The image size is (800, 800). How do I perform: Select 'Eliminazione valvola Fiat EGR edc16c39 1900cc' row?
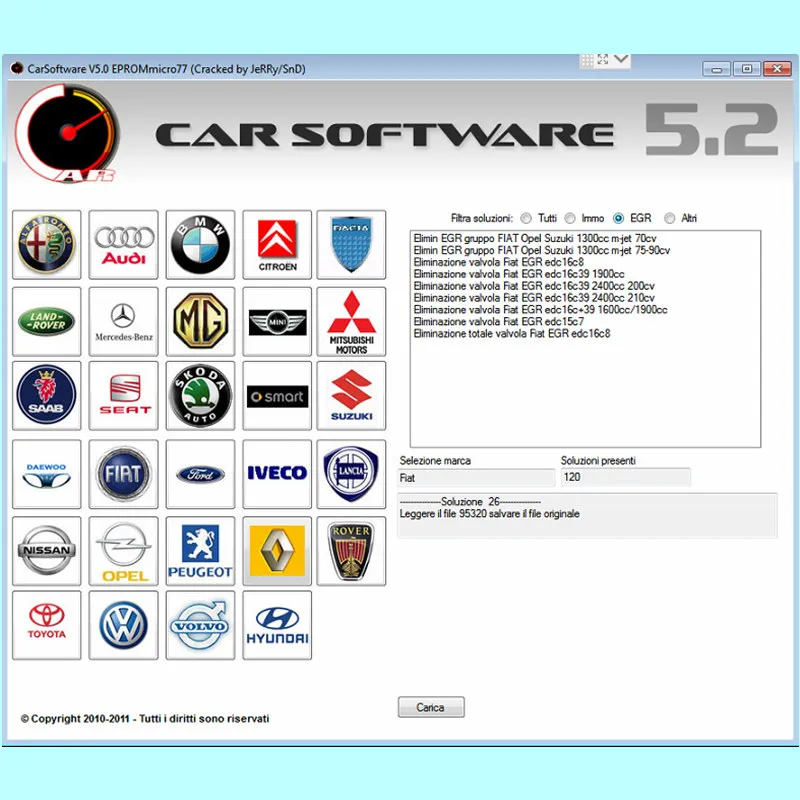519,274
